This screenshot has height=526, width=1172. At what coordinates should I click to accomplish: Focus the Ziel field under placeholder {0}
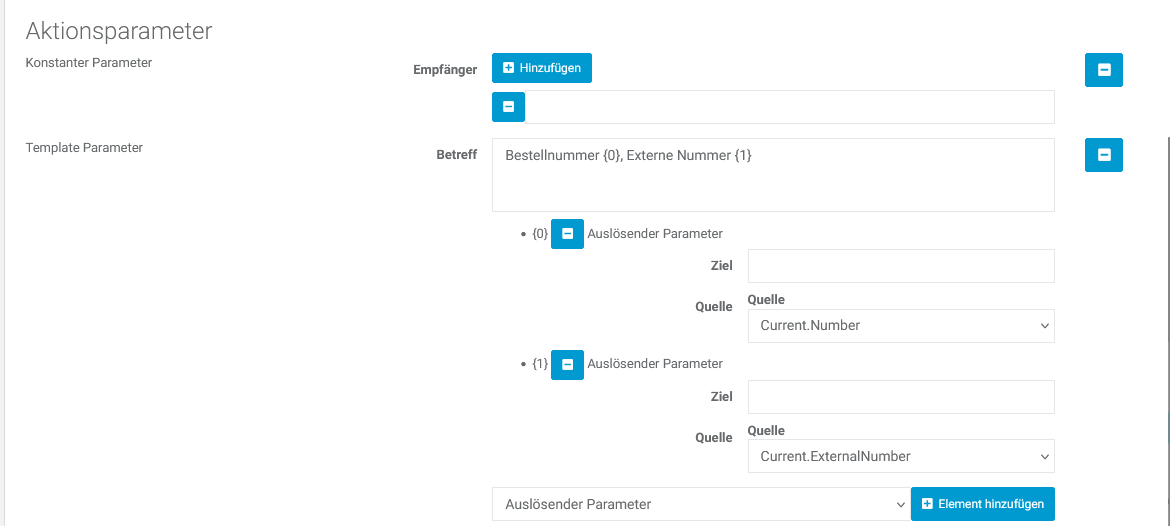click(901, 266)
